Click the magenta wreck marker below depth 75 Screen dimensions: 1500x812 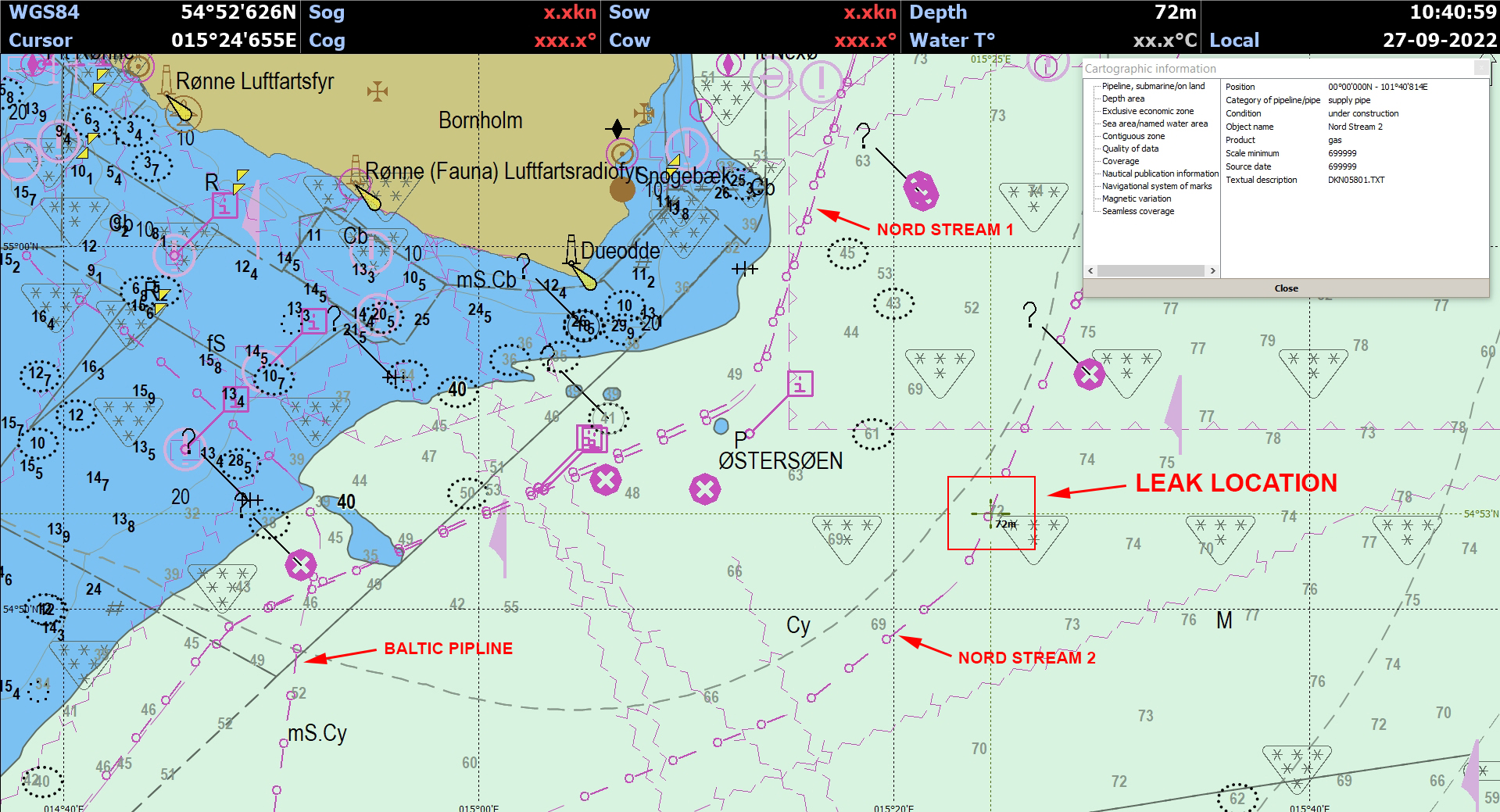click(1089, 374)
